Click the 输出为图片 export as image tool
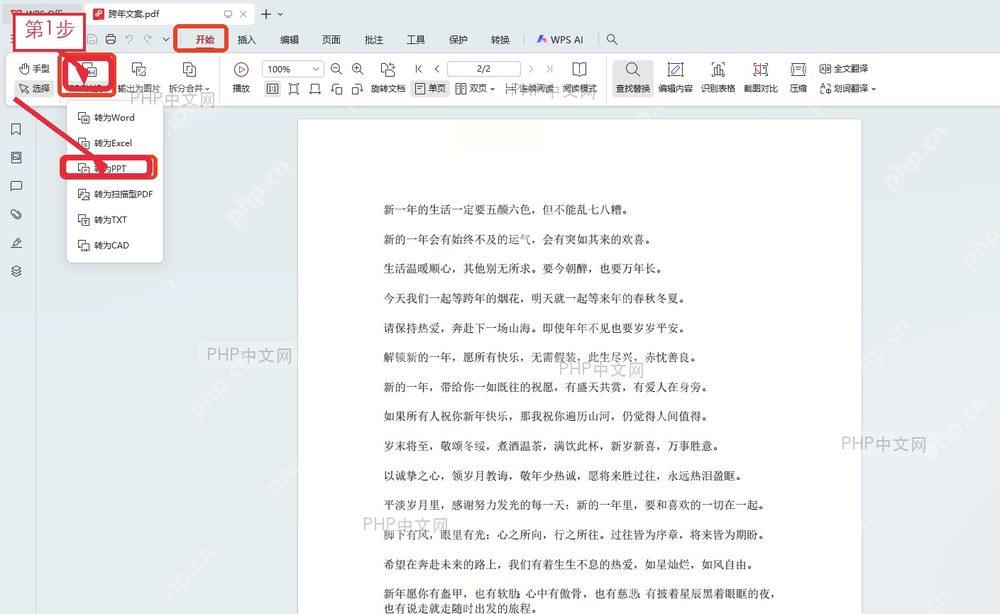The height and width of the screenshot is (614, 1000). (138, 77)
